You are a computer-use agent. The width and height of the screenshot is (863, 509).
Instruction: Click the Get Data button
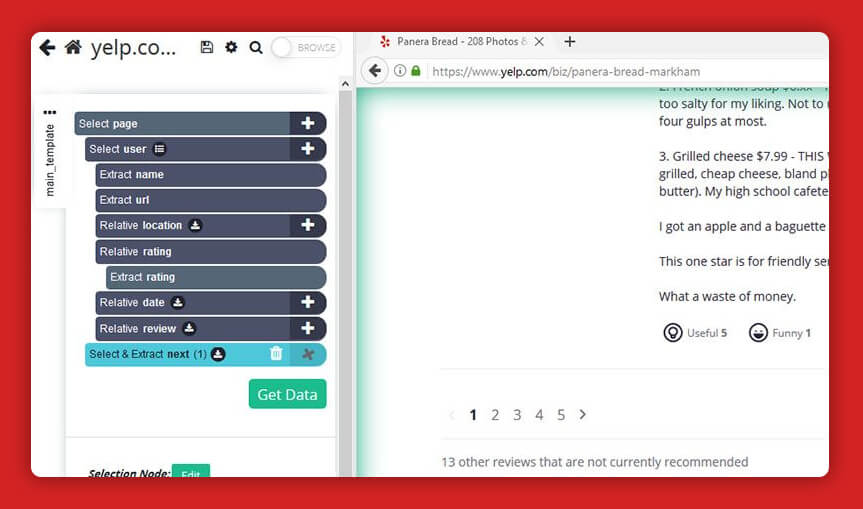point(287,394)
